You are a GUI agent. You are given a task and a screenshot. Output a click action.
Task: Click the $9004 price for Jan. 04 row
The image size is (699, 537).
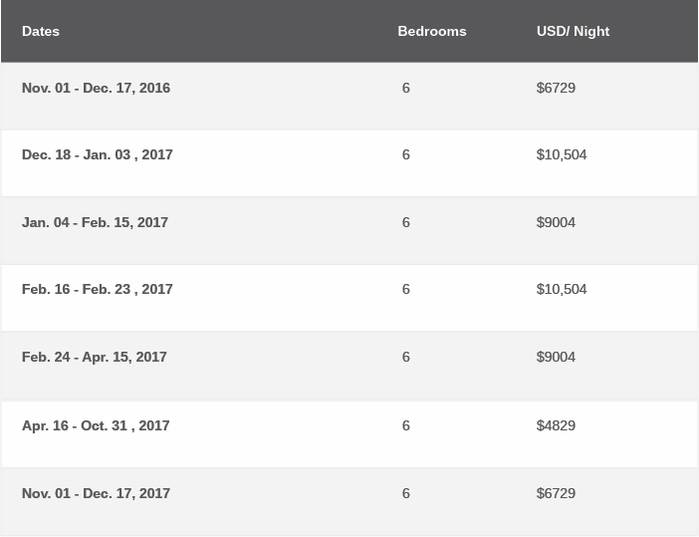pyautogui.click(x=556, y=222)
